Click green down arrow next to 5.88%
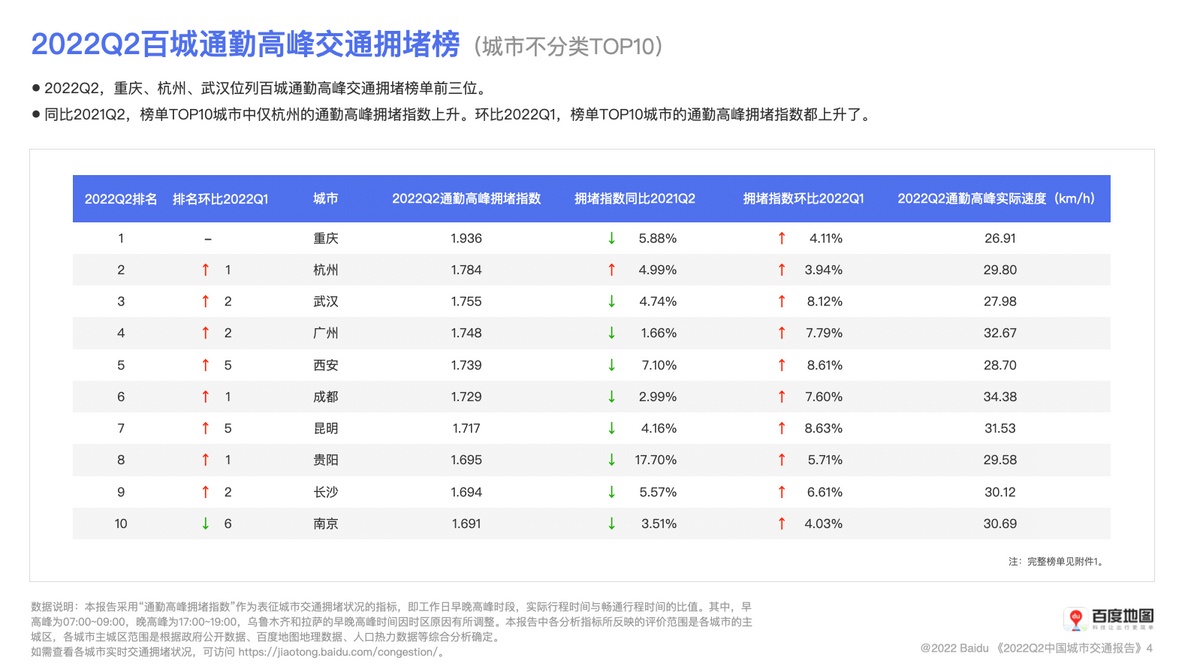The height and width of the screenshot is (667, 1200). [611, 238]
